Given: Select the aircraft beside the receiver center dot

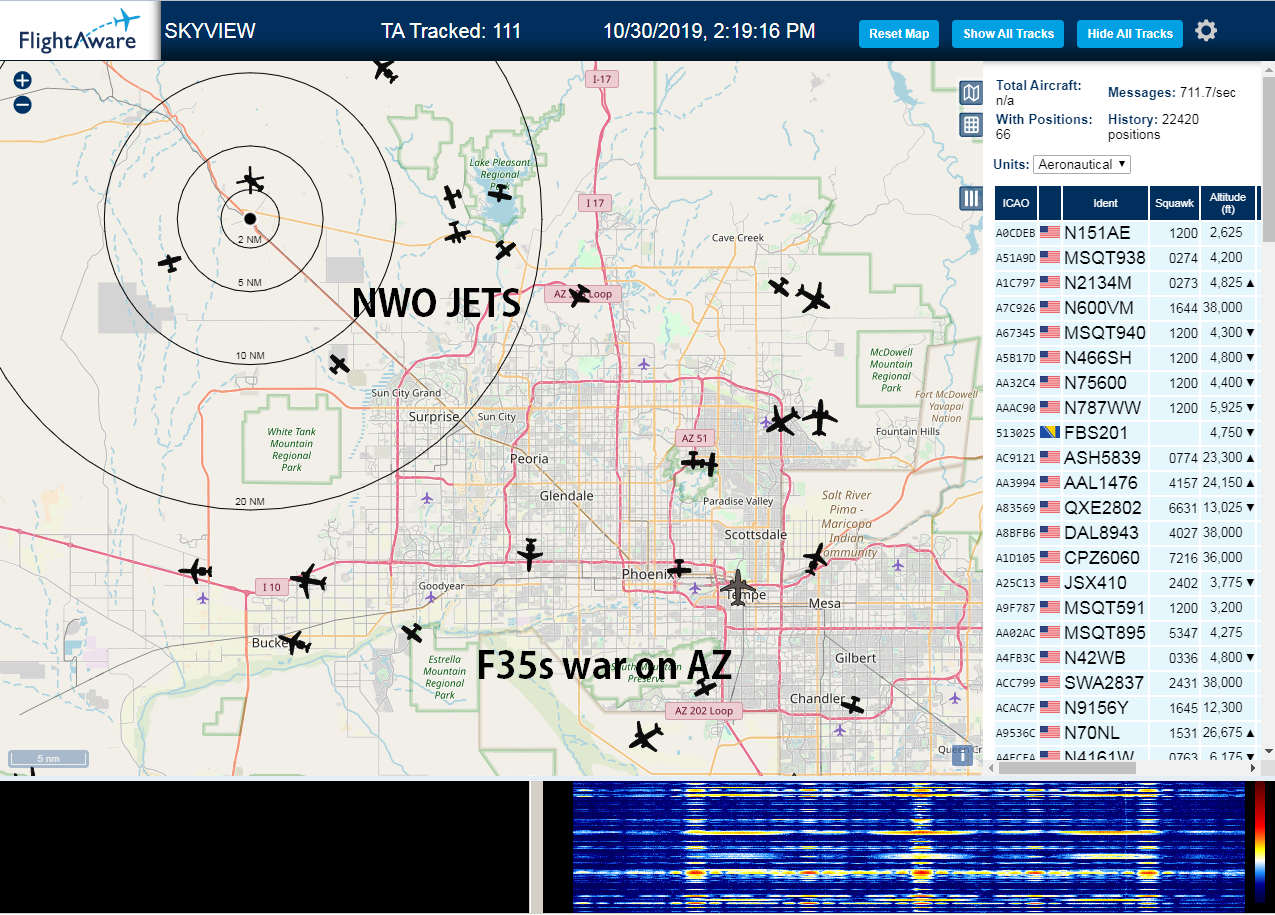Looking at the screenshot, I should 251,182.
